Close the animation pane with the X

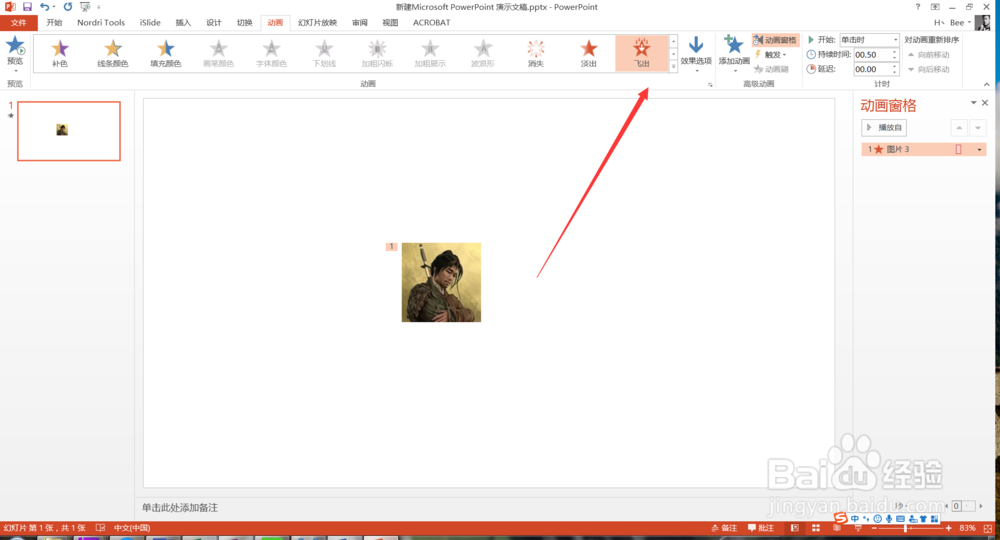(x=985, y=103)
